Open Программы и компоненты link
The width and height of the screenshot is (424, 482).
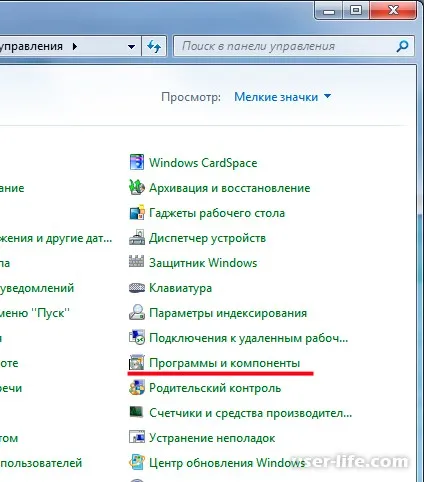point(224,363)
